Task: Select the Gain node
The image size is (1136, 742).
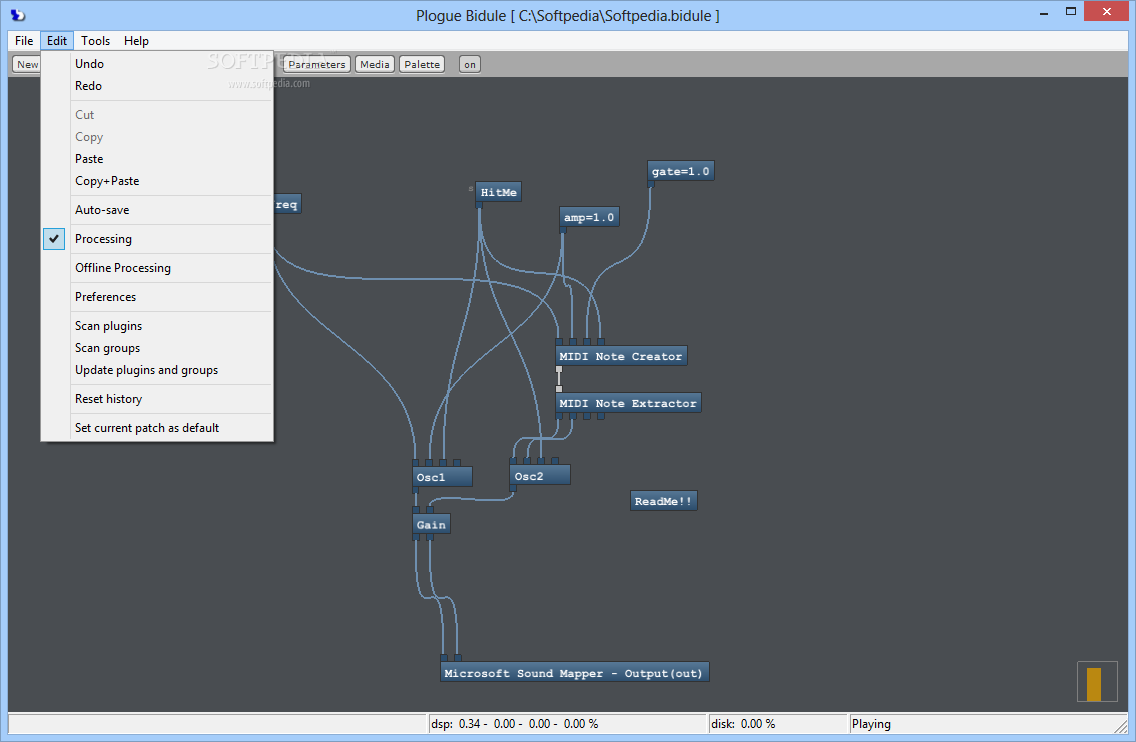Action: pyautogui.click(x=431, y=525)
